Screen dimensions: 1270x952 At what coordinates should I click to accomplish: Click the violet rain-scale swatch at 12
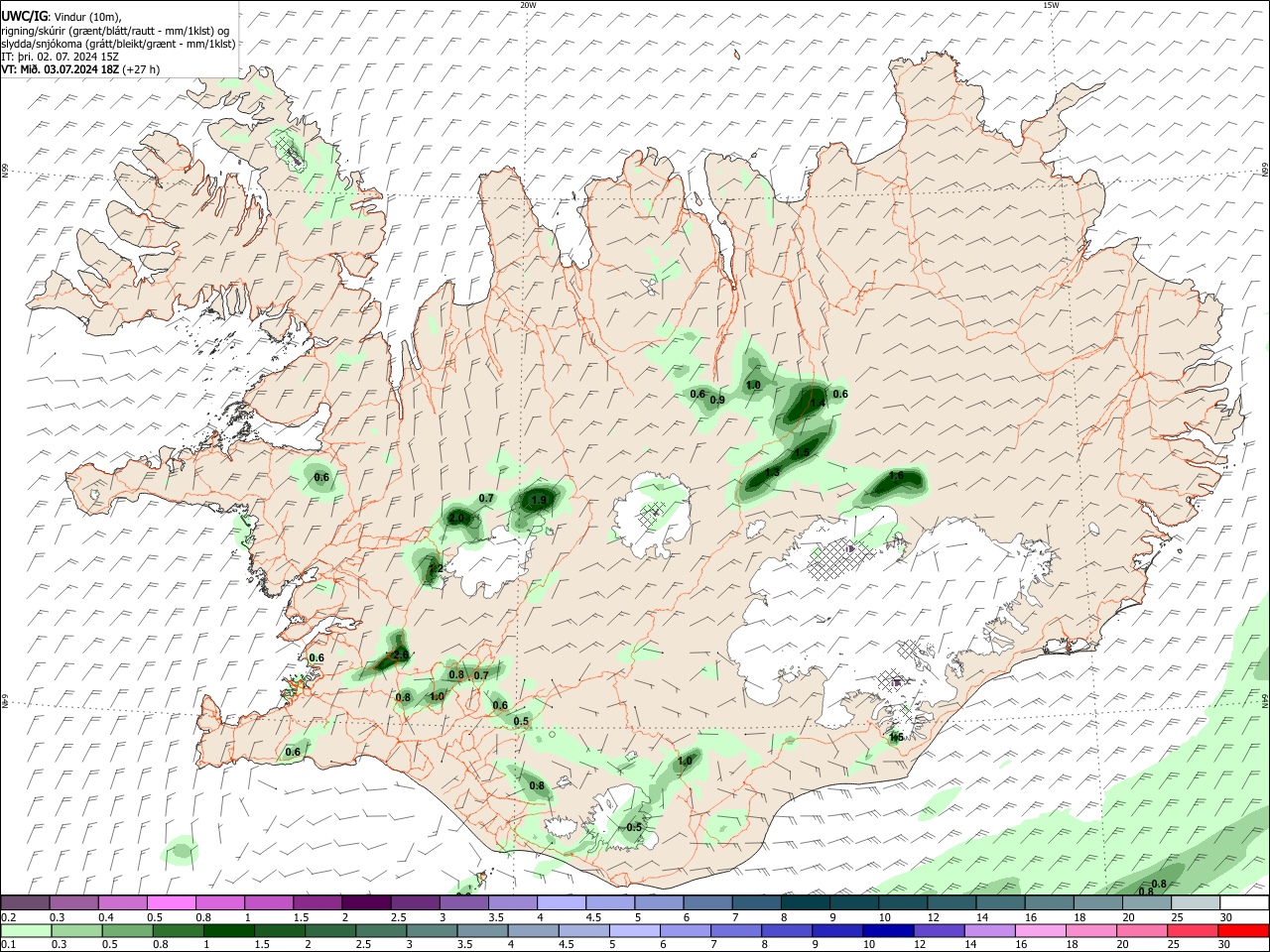click(x=940, y=930)
